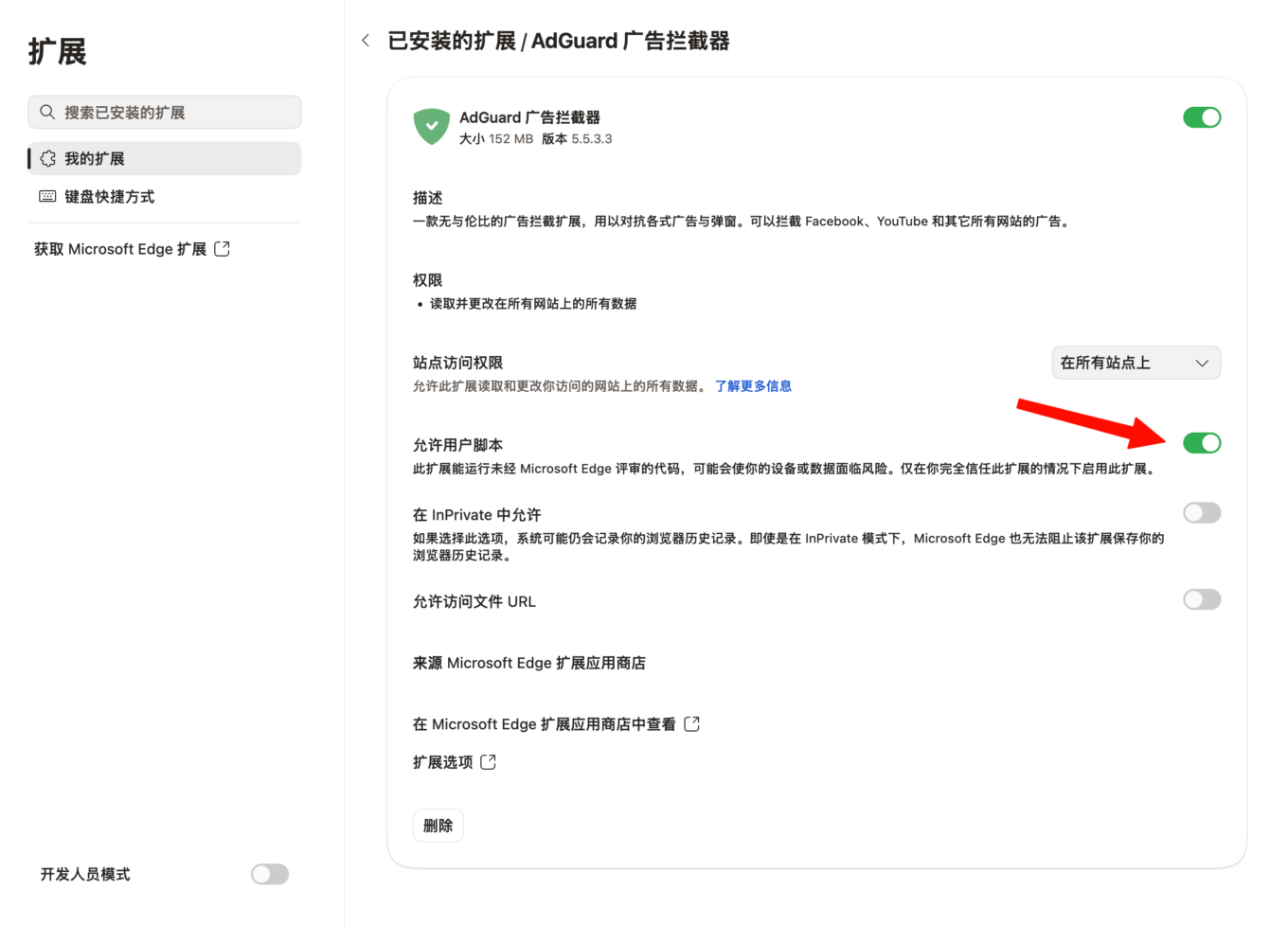The height and width of the screenshot is (926, 1288).
Task: Click the back arrow beside 已安装的扩展
Action: [x=366, y=41]
